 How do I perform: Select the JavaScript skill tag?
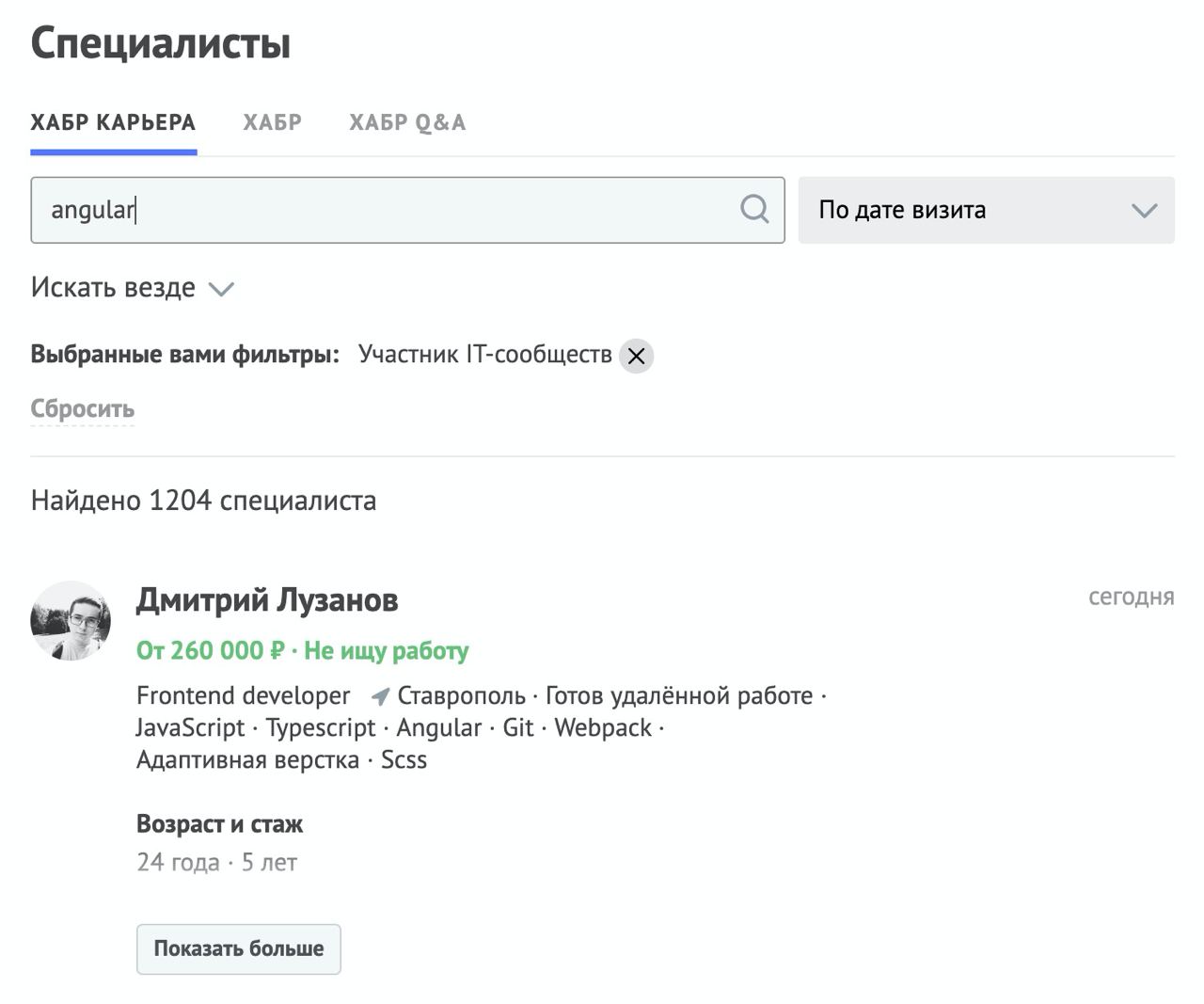click(190, 728)
